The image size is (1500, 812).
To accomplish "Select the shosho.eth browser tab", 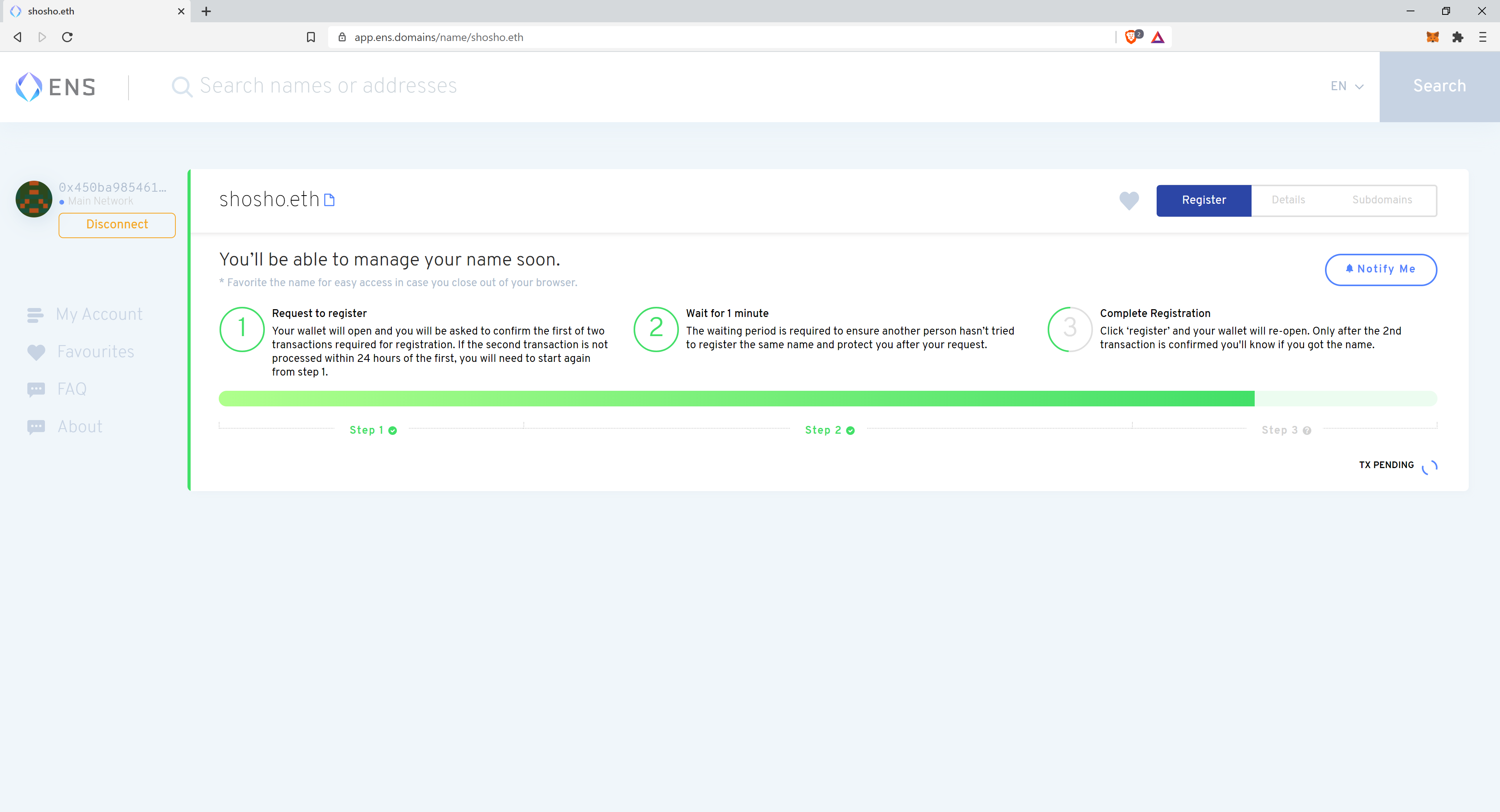I will (x=96, y=11).
